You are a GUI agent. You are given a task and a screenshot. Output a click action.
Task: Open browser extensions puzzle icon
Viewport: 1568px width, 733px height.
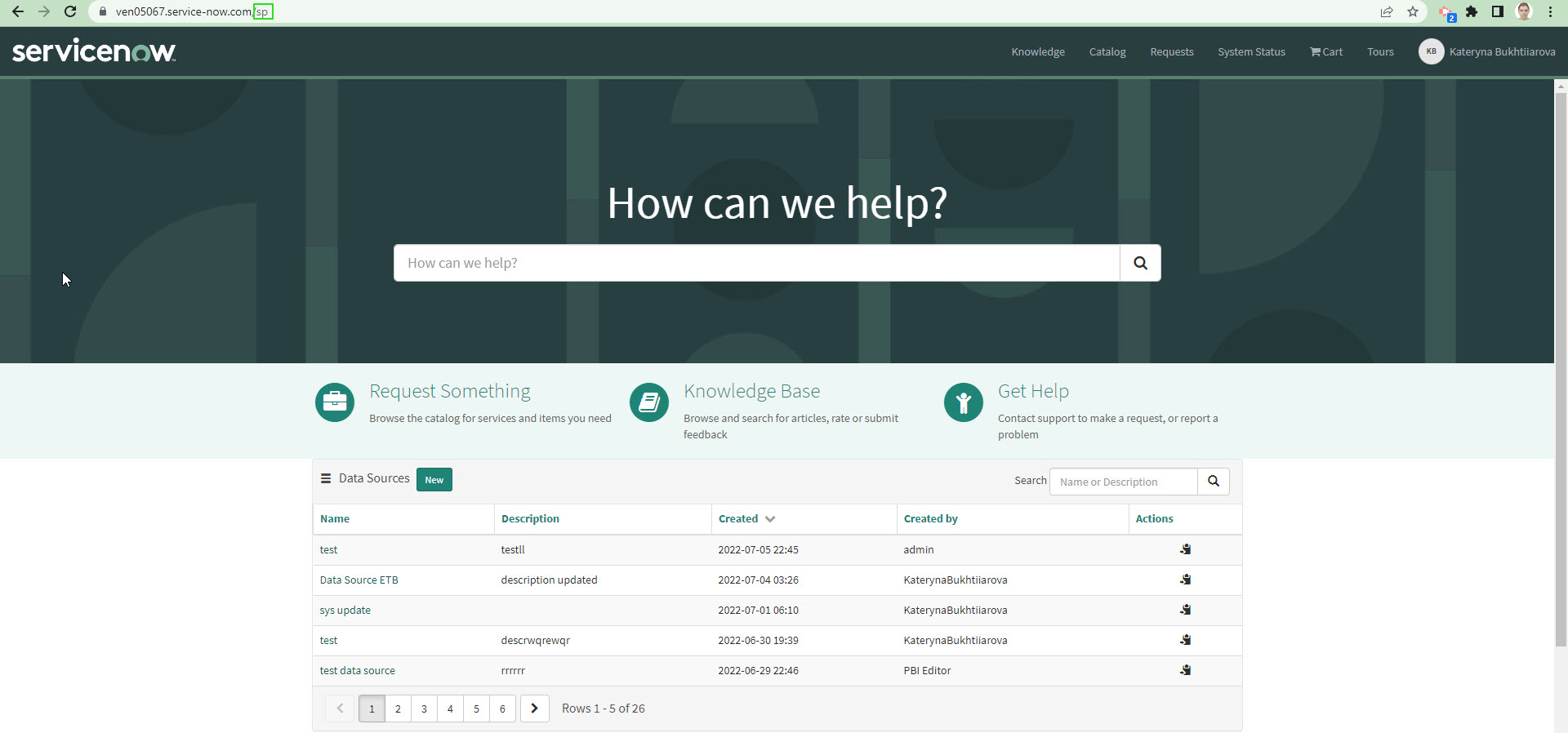(x=1472, y=11)
